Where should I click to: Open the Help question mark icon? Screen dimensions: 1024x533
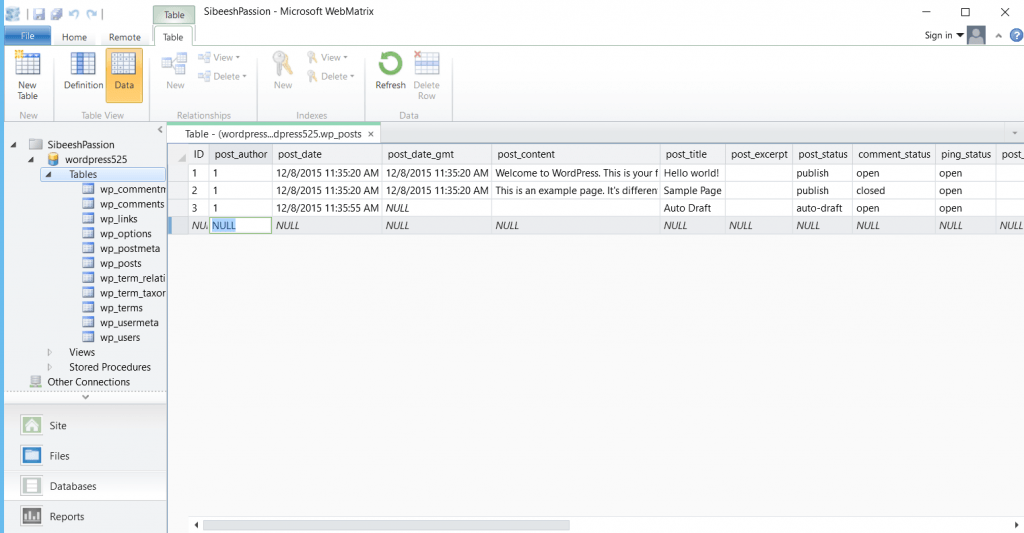pos(1016,35)
